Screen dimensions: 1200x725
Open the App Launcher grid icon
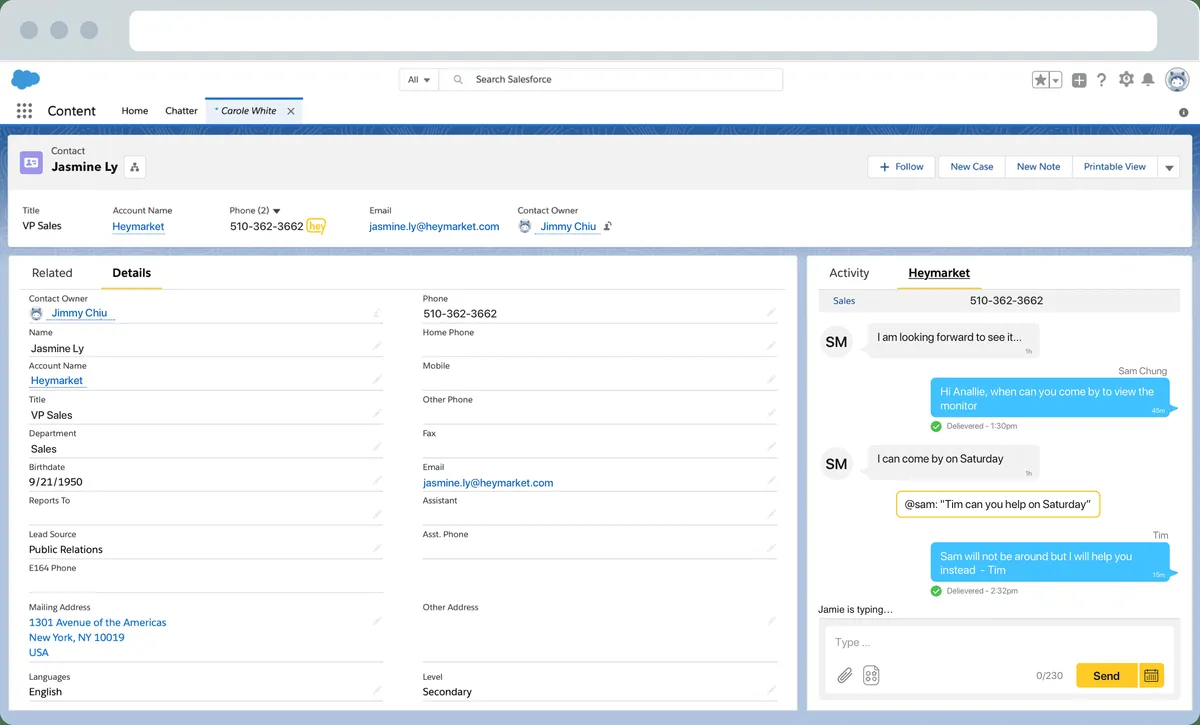(x=24, y=111)
